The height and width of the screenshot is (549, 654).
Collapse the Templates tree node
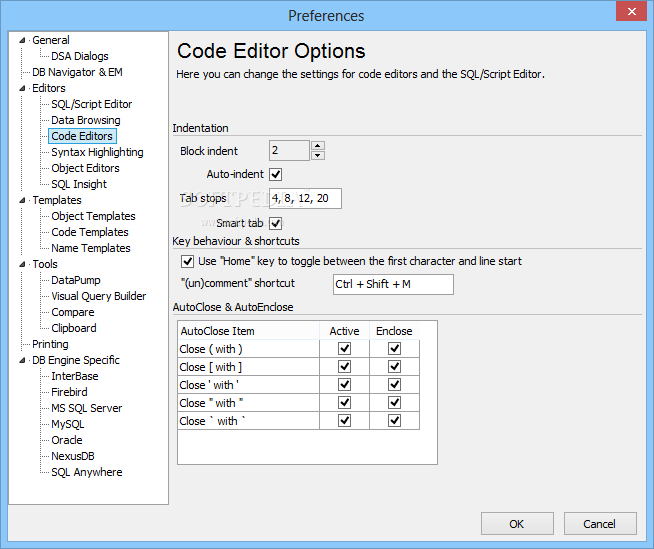click(22, 200)
